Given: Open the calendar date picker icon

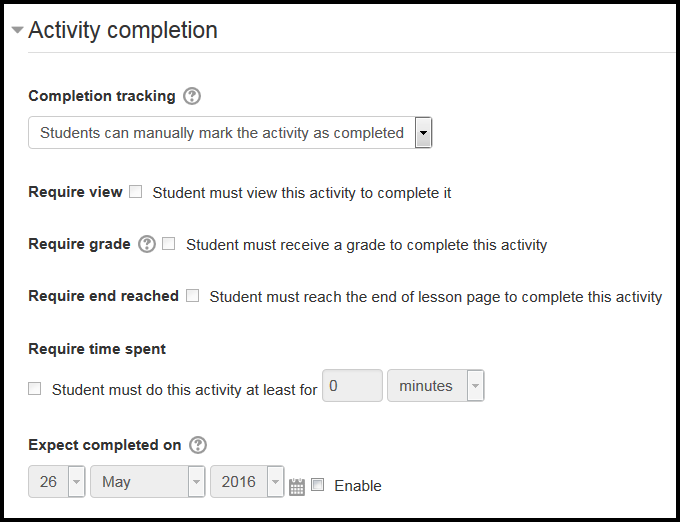Looking at the screenshot, I should click(297, 487).
